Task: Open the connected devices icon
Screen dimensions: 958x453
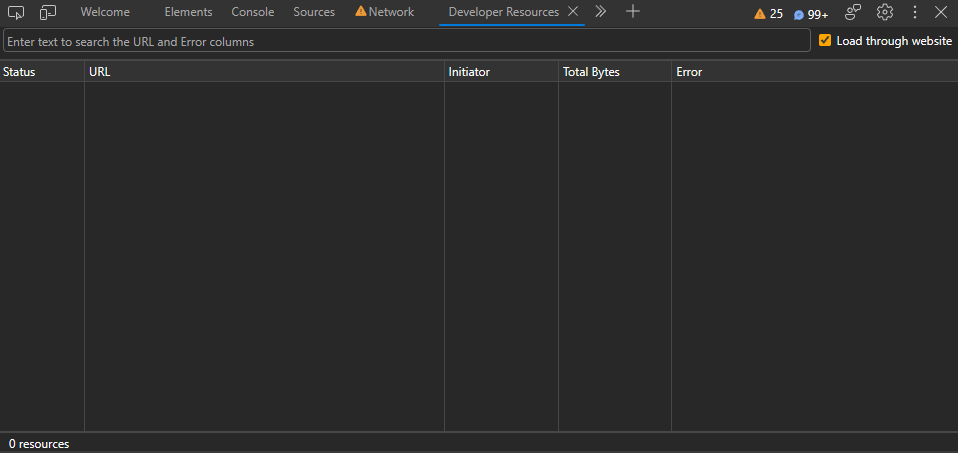Action: (x=853, y=12)
